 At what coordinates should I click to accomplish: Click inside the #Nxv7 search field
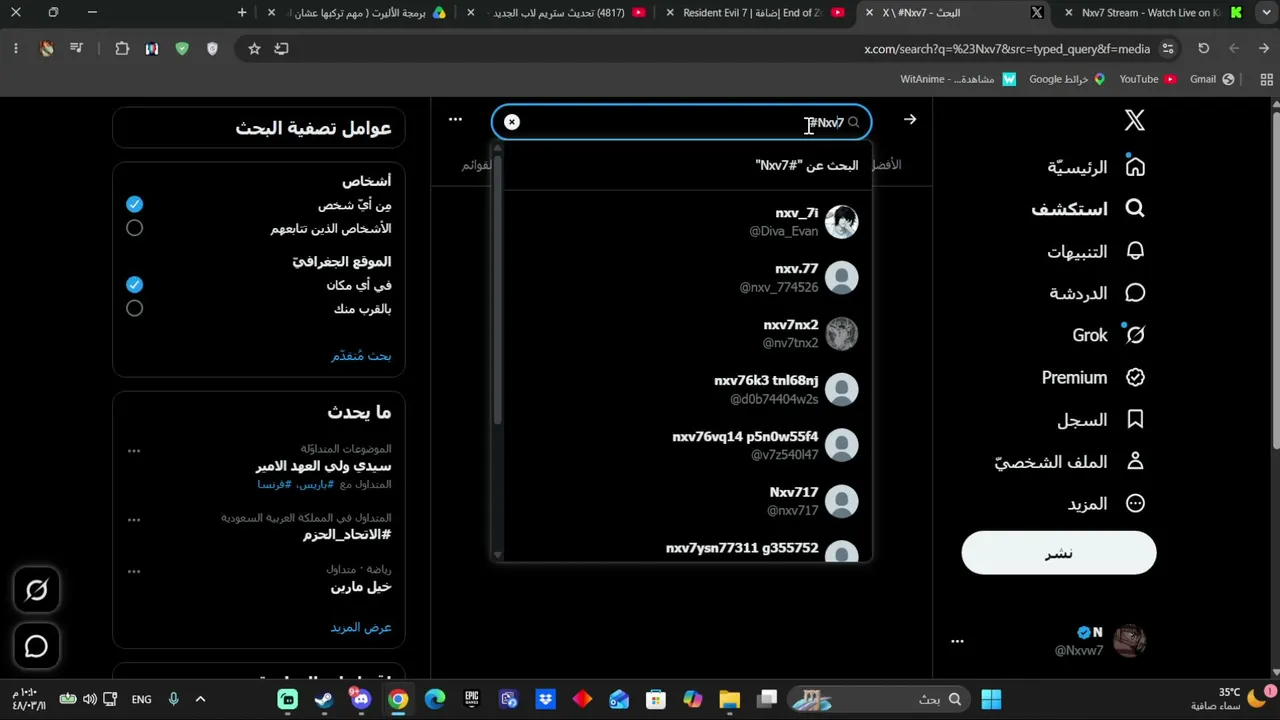tap(681, 122)
